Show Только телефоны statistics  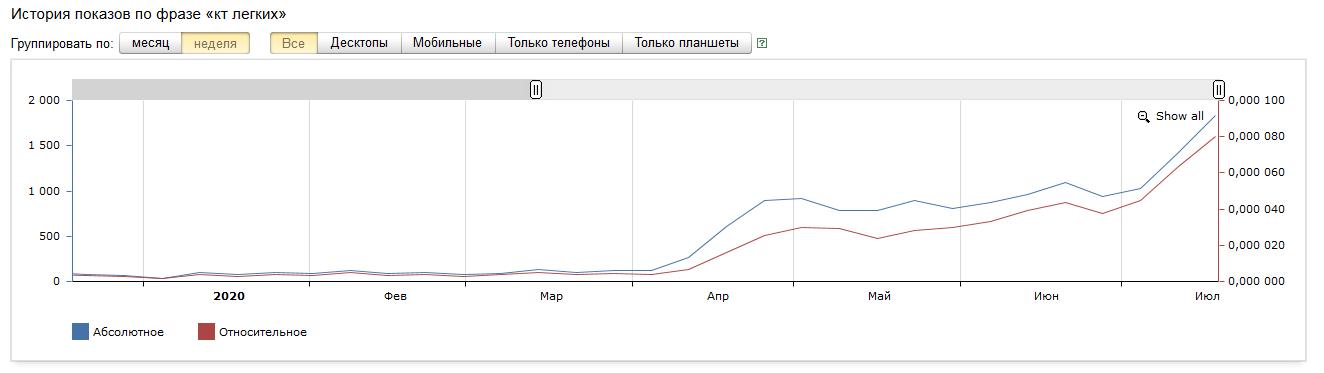tap(558, 43)
